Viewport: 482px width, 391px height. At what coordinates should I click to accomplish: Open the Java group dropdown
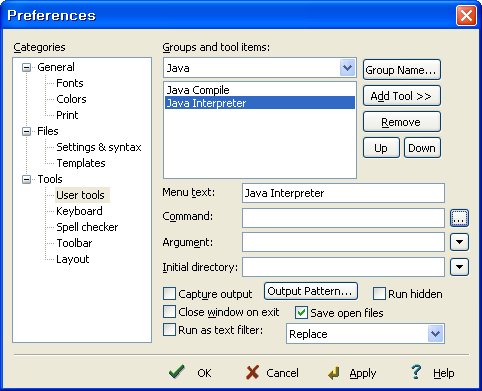click(347, 68)
